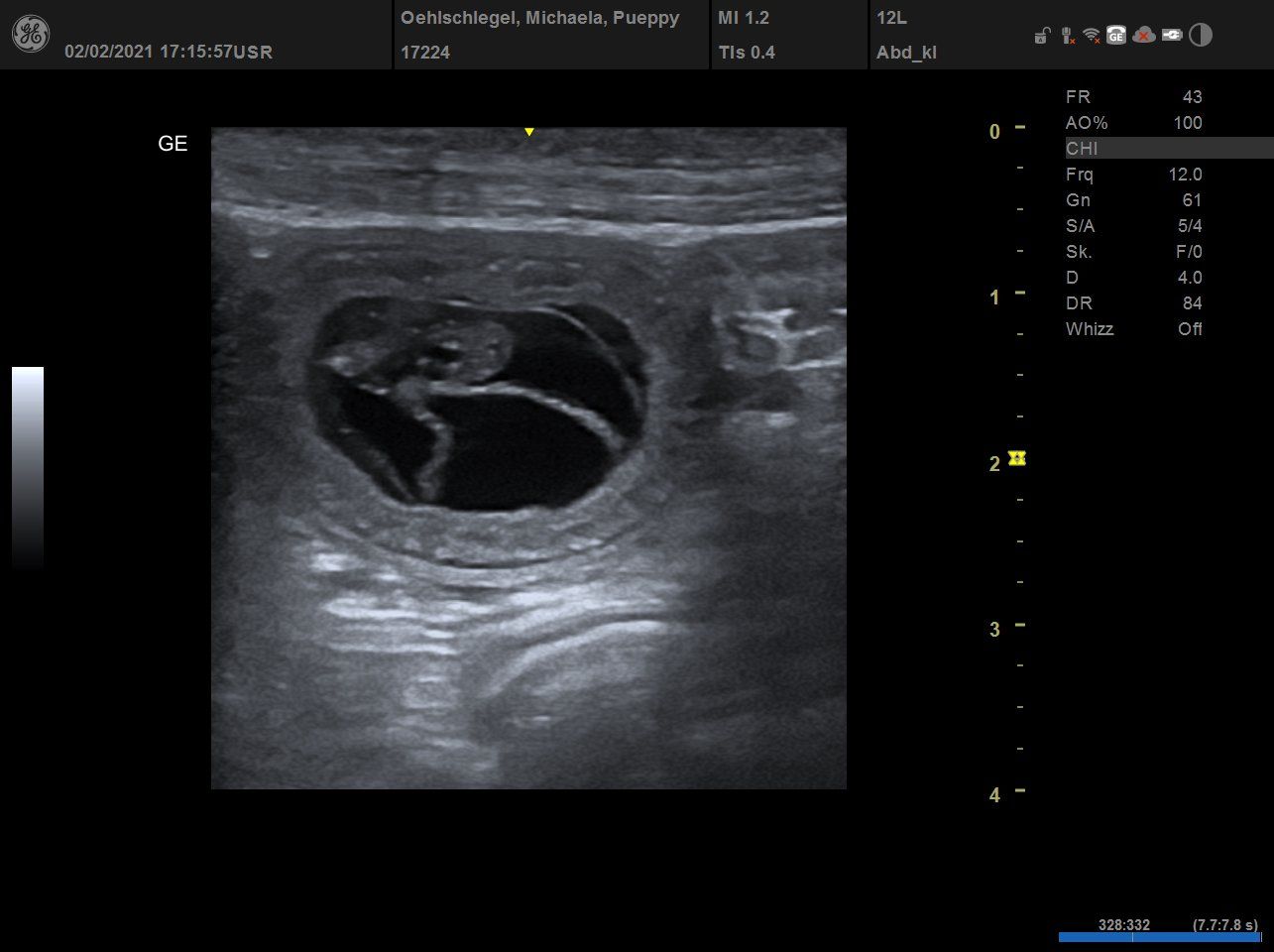1274x952 pixels.
Task: Click the ultrasound scan image
Action: click(x=528, y=458)
